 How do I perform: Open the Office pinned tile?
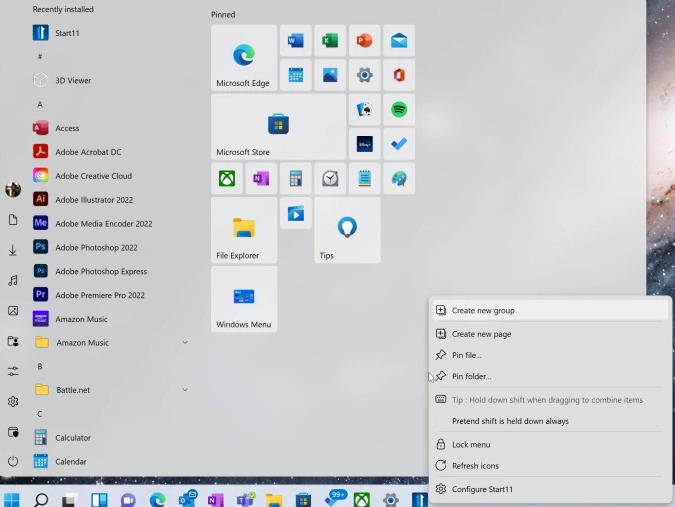click(x=399, y=75)
